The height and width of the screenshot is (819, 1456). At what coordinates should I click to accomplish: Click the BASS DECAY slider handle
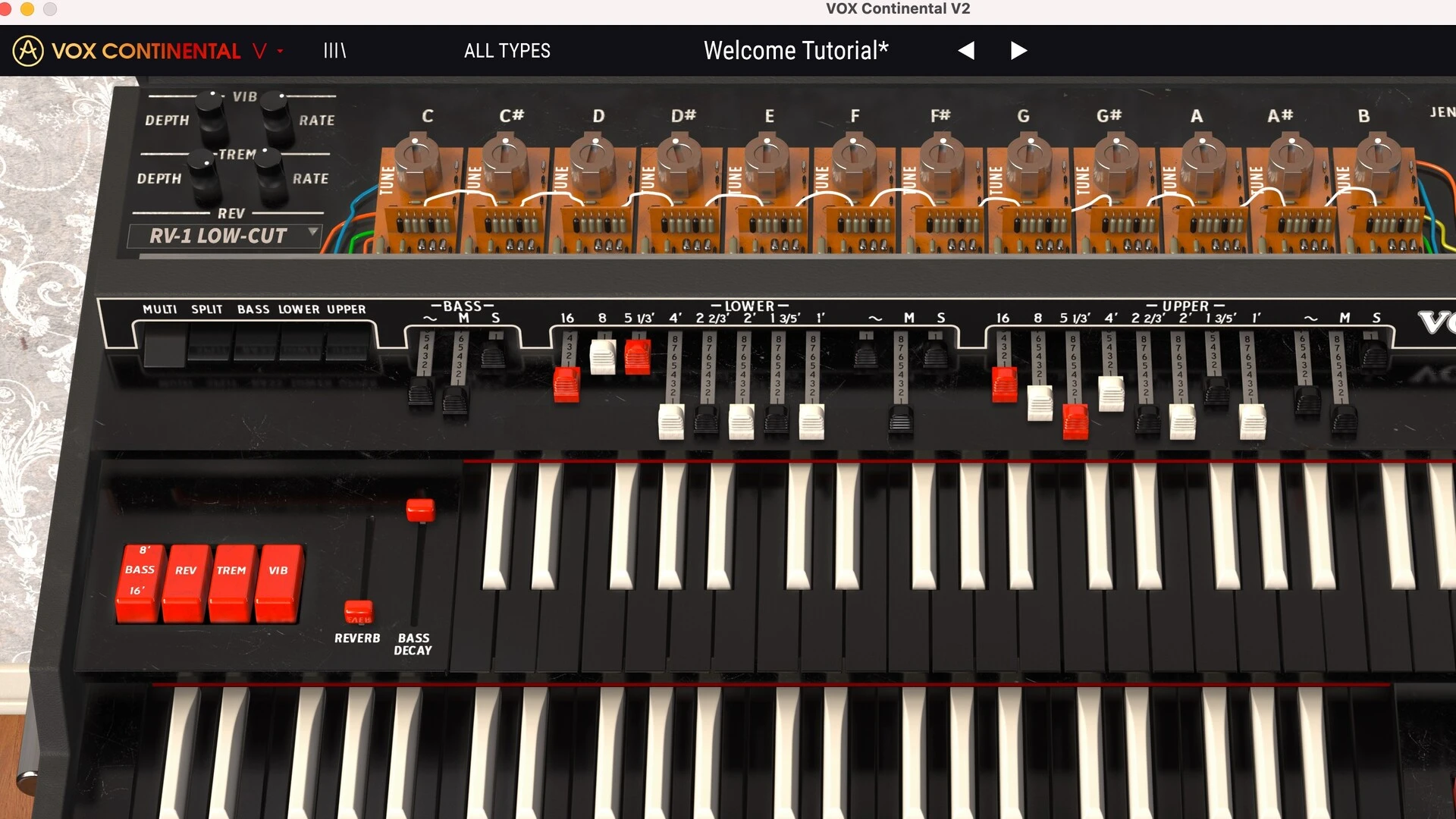click(x=420, y=510)
